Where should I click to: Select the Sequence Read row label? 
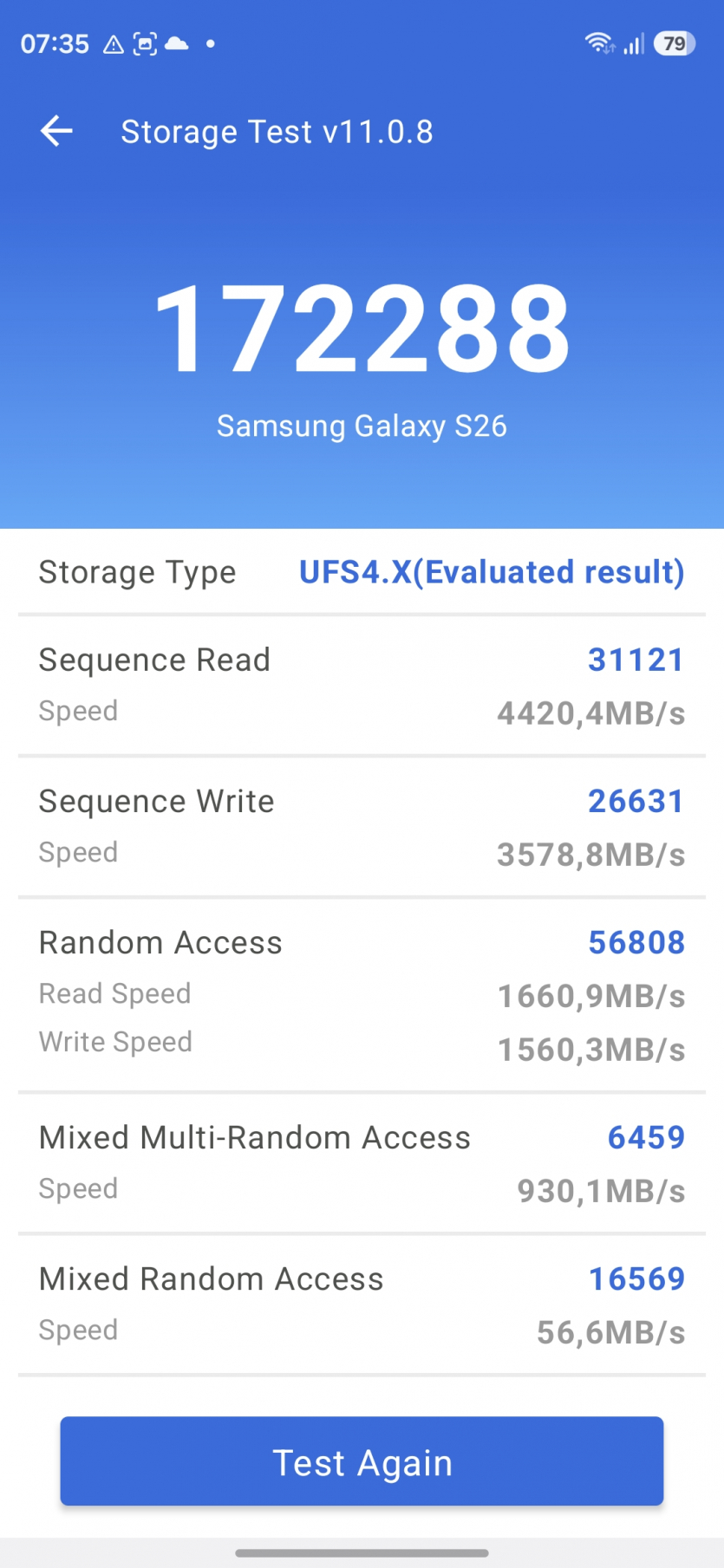click(154, 660)
